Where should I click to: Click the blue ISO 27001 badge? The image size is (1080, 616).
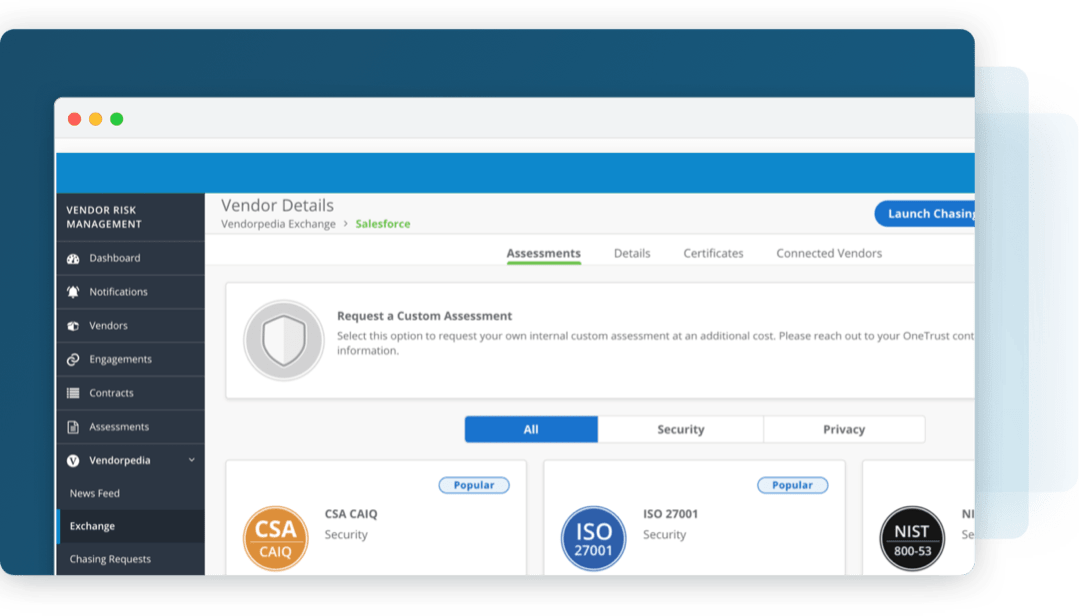coord(594,539)
